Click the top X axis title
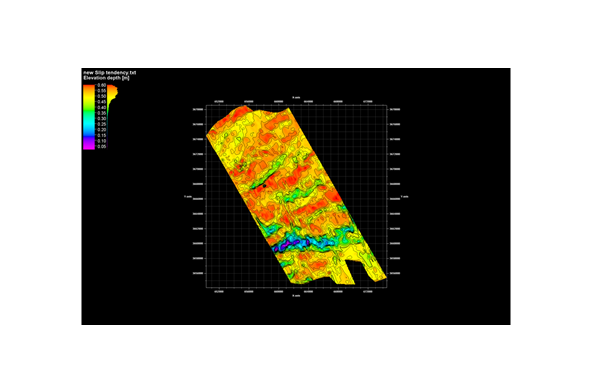This screenshot has height=392, width=593. pyautogui.click(x=296, y=98)
